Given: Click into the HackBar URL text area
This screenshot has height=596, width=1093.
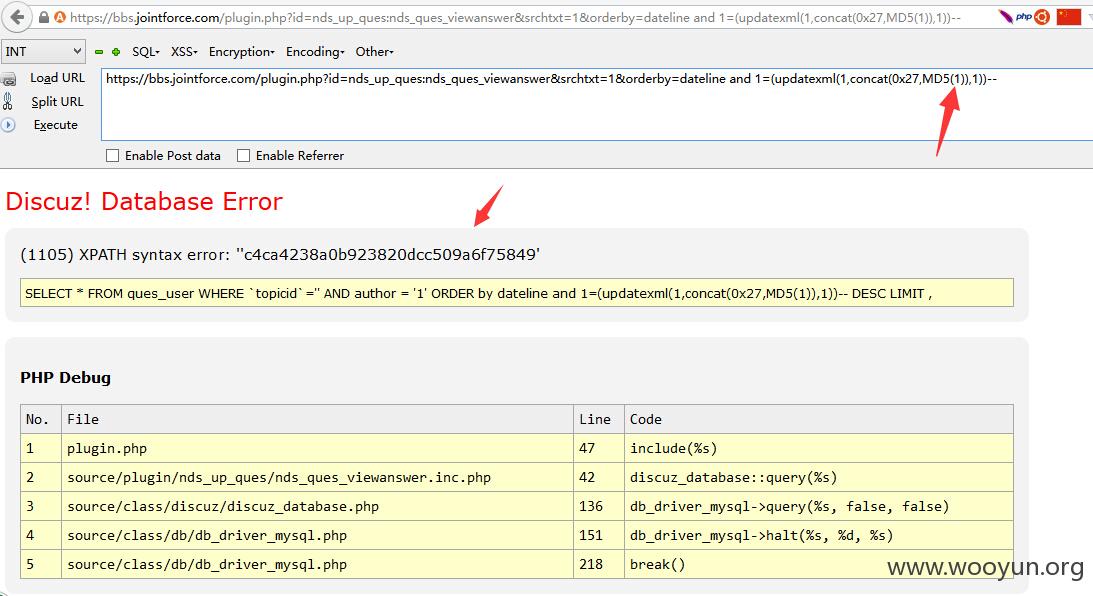Looking at the screenshot, I should click(597, 105).
